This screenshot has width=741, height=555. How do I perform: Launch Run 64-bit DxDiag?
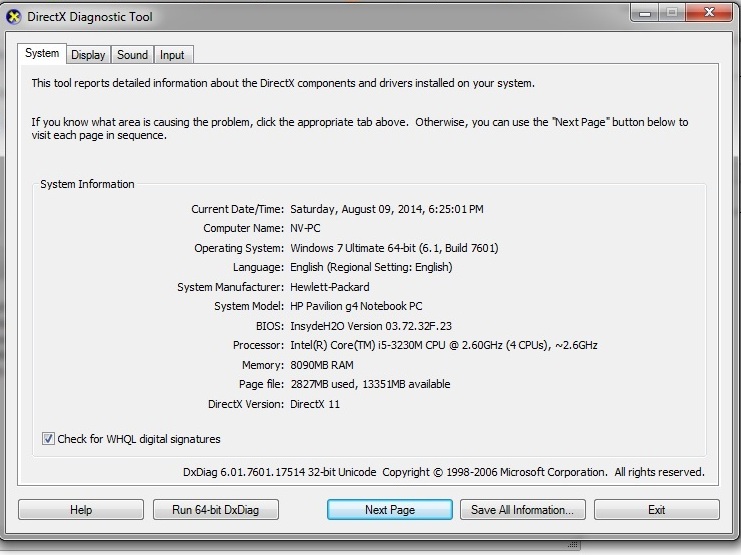pos(215,510)
